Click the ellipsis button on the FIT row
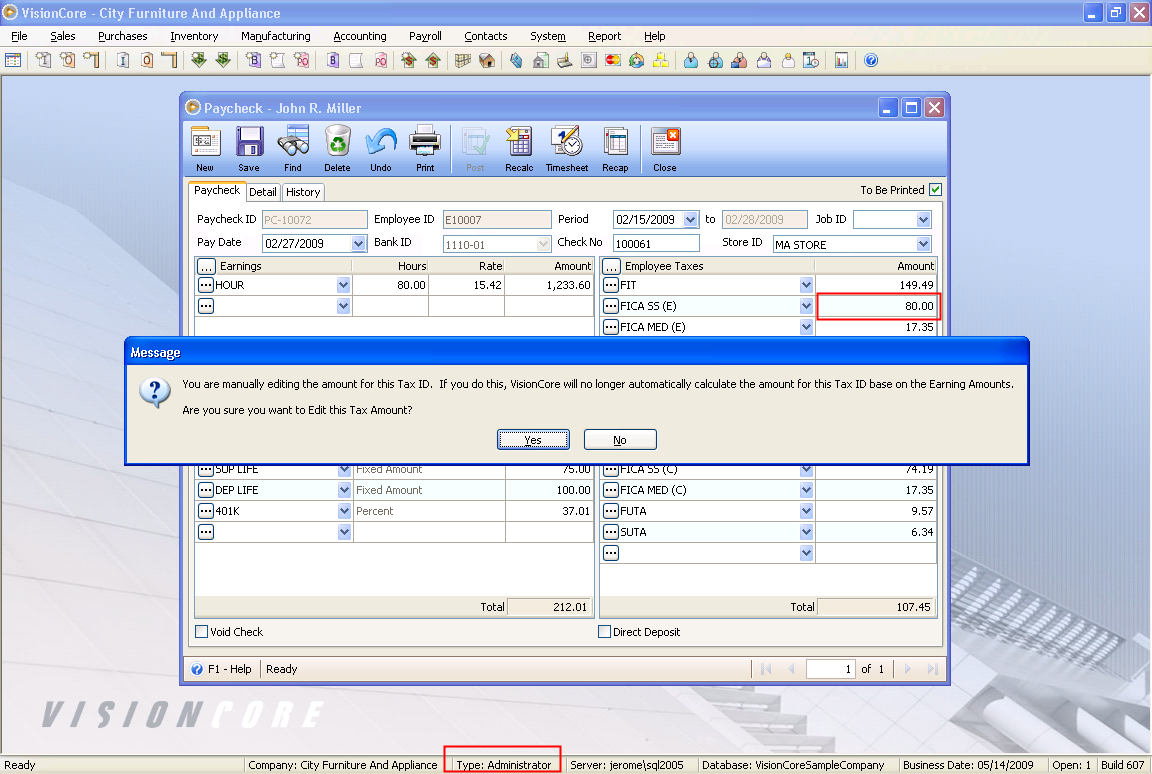The image size is (1152, 774). [x=611, y=285]
